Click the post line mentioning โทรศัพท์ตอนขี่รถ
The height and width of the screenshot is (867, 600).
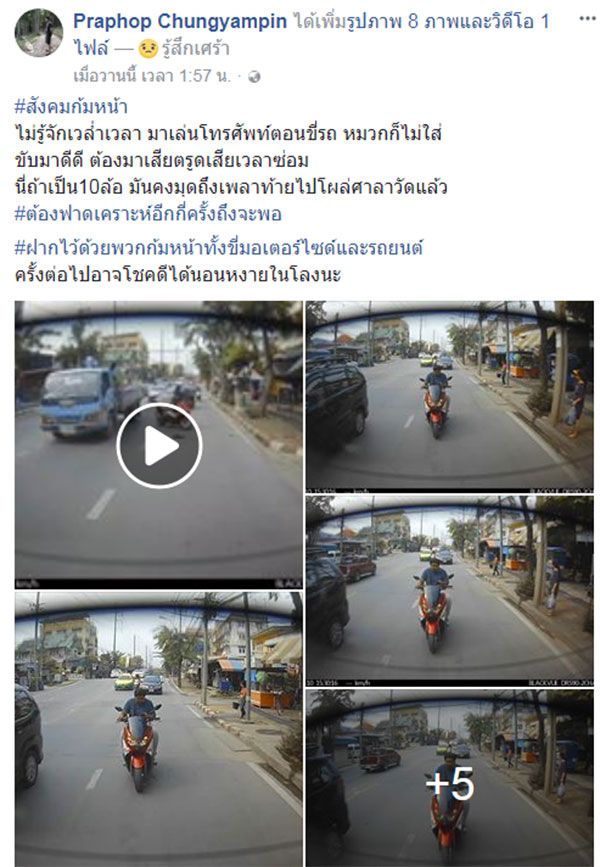tap(228, 134)
